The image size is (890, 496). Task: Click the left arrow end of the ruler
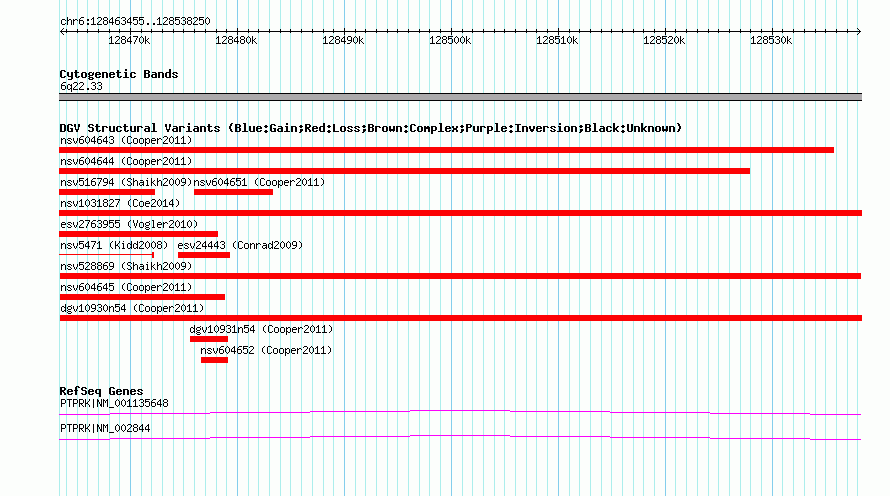click(62, 32)
